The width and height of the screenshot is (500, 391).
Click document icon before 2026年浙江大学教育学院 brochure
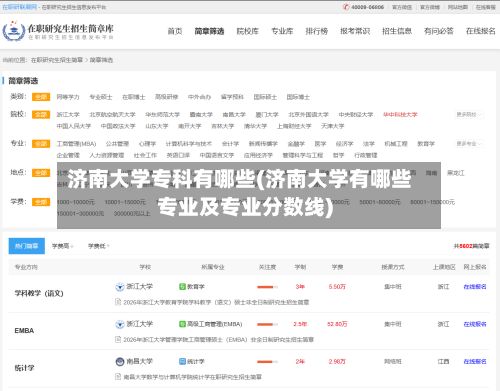click(118, 302)
